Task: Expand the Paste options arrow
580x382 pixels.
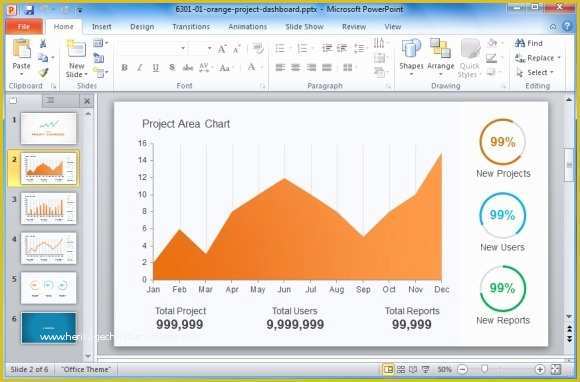Action: [21, 74]
